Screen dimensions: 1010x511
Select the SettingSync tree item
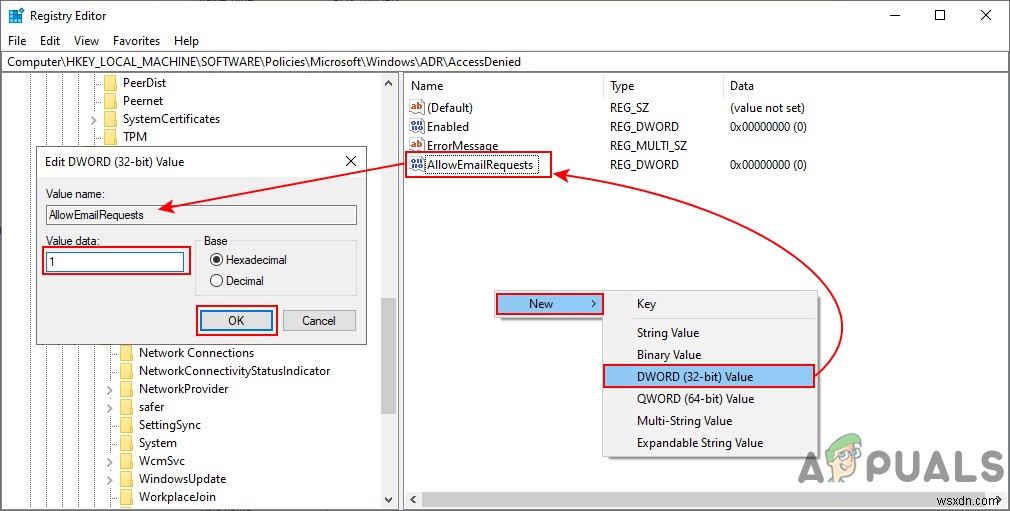(170, 425)
